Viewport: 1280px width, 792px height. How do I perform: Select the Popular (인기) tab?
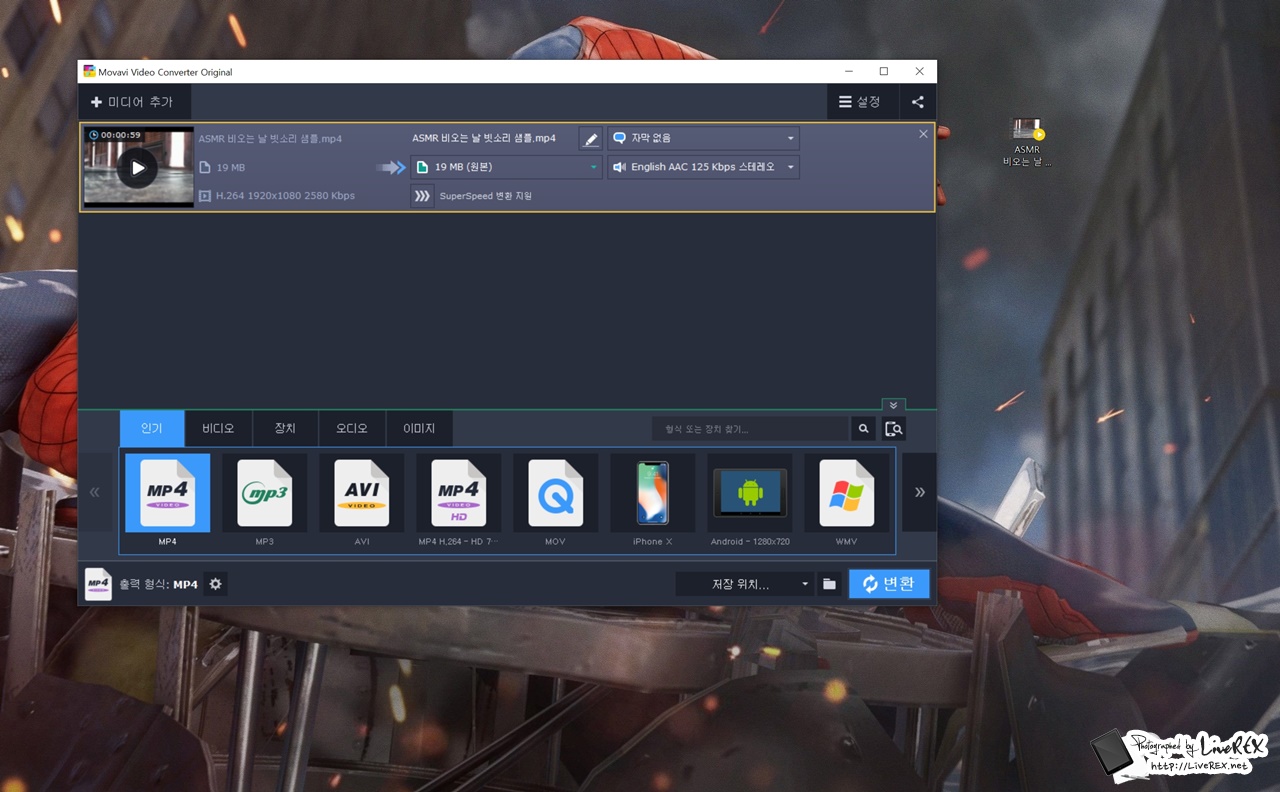[x=152, y=428]
